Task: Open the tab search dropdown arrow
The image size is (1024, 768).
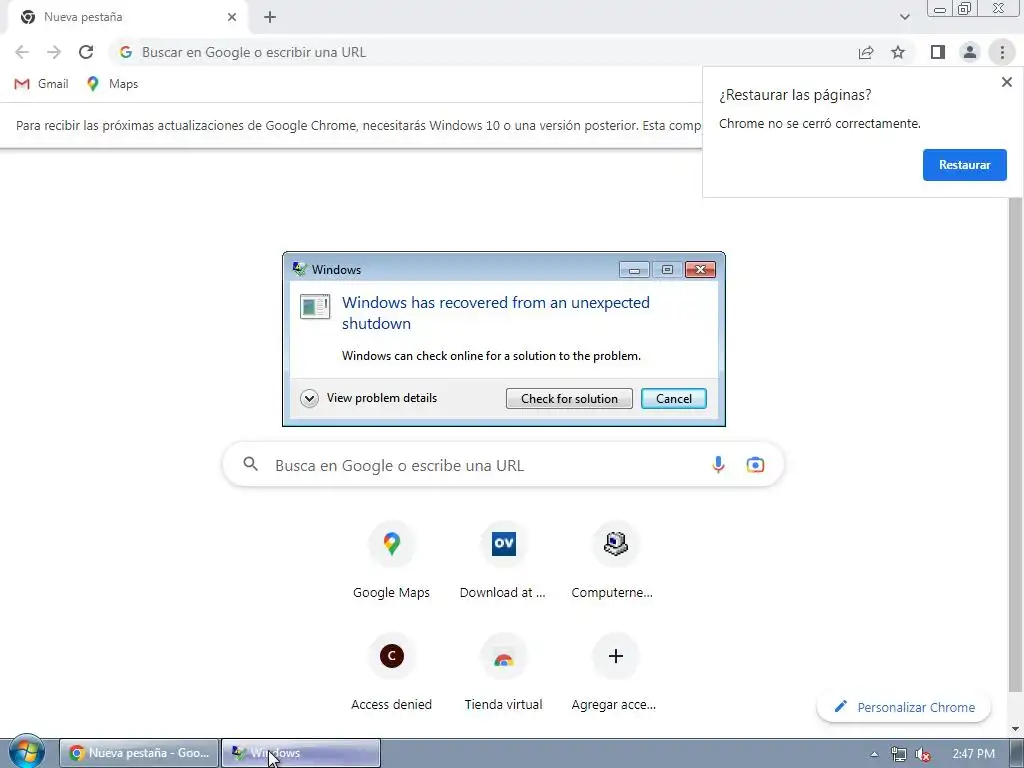Action: [x=904, y=17]
